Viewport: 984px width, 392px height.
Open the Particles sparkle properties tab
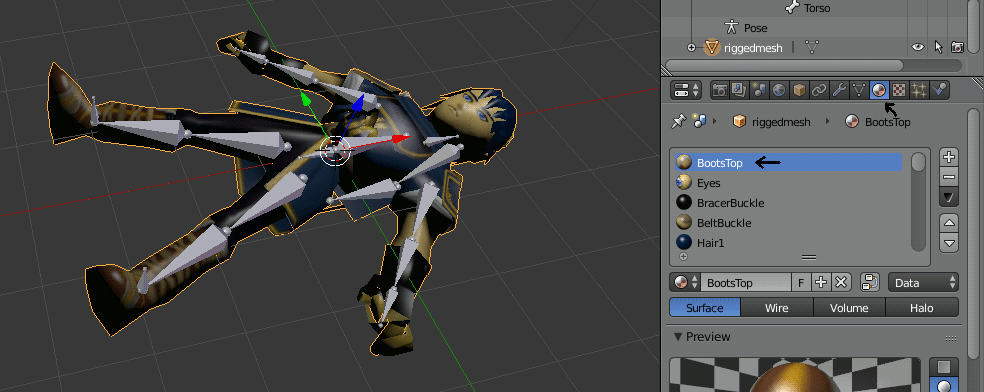[x=919, y=90]
